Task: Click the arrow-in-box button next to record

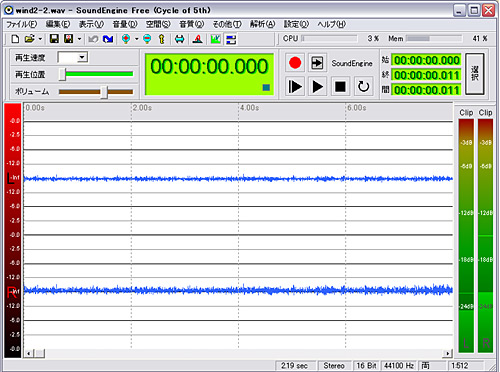Action: pos(317,63)
